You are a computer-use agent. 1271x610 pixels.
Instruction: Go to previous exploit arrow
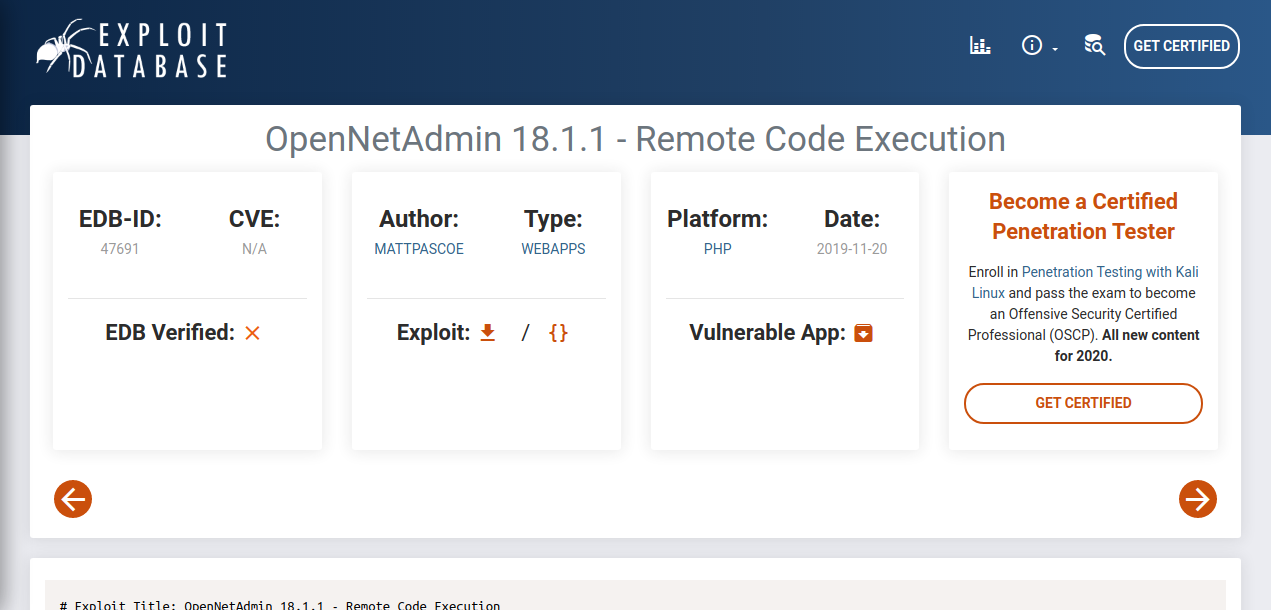[73, 498]
